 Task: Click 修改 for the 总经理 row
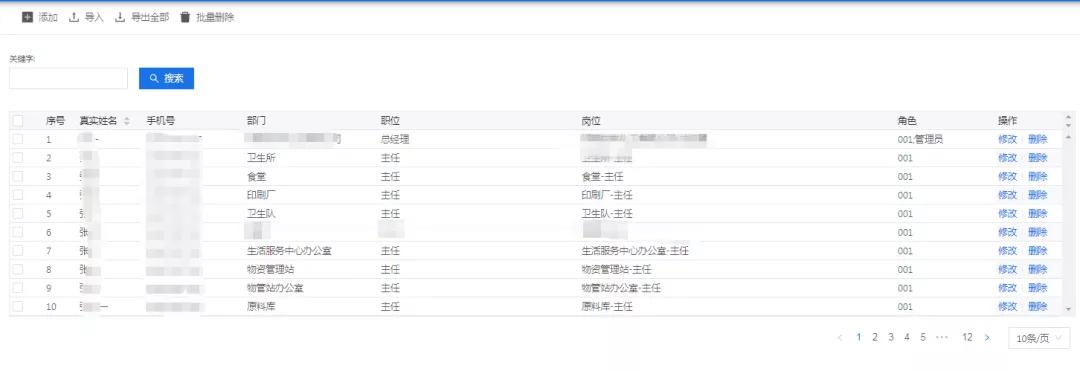1007,139
